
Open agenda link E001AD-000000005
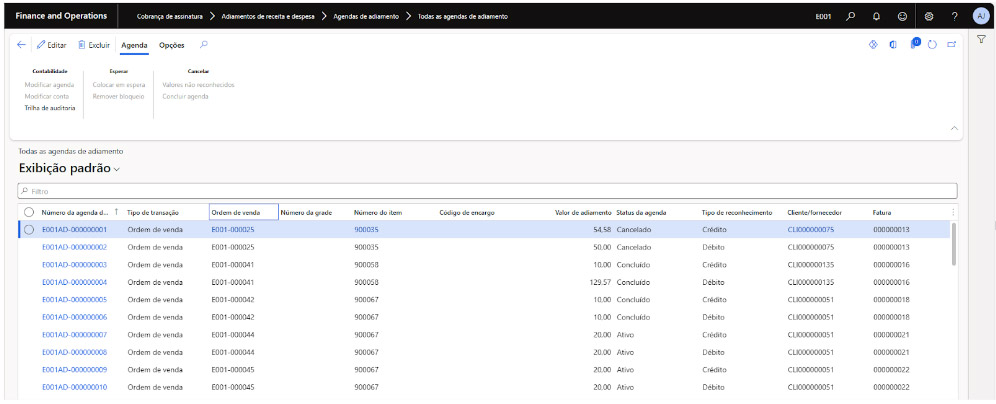click(74, 299)
